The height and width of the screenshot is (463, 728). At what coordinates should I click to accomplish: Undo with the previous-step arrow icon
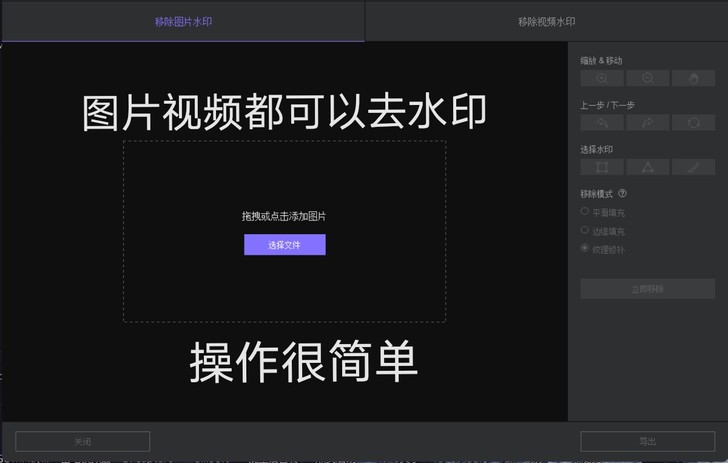pyautogui.click(x=602, y=123)
